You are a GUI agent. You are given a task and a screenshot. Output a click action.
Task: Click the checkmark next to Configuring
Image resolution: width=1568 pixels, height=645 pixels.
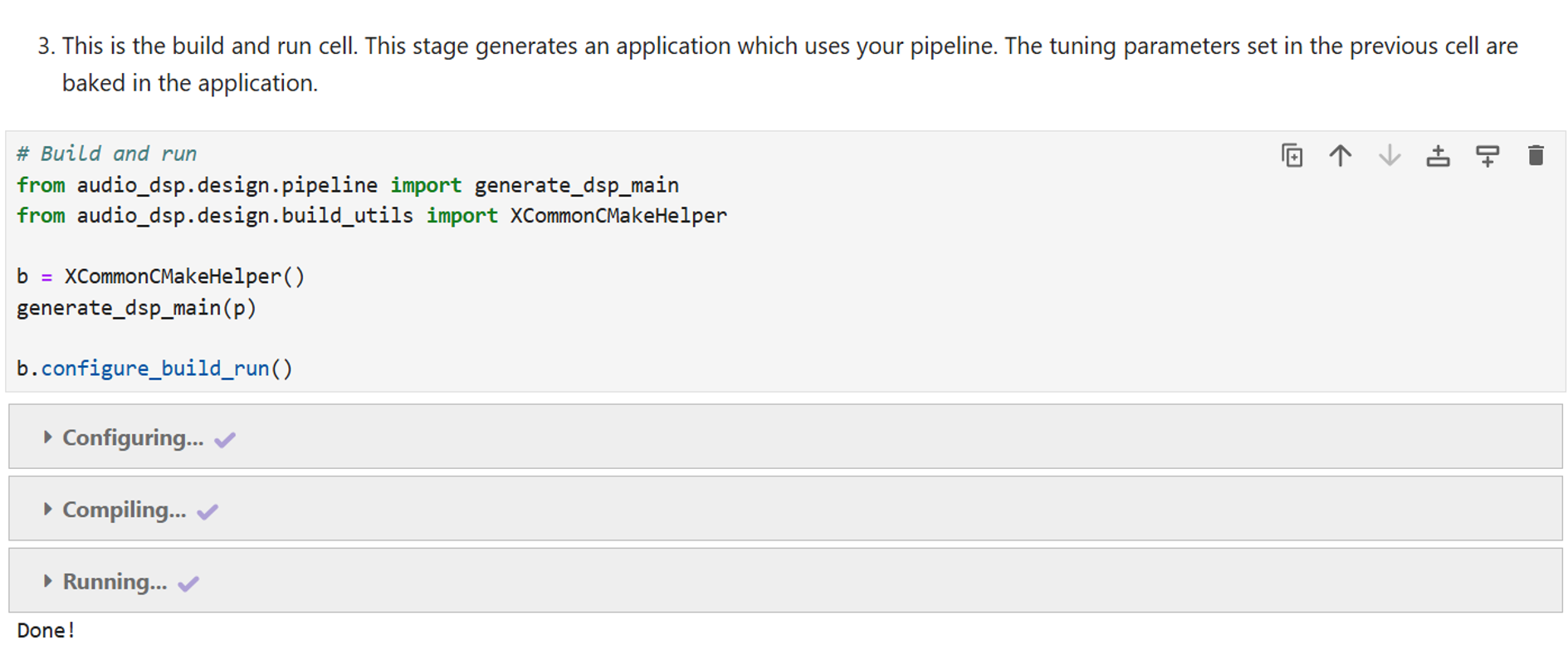coord(225,439)
